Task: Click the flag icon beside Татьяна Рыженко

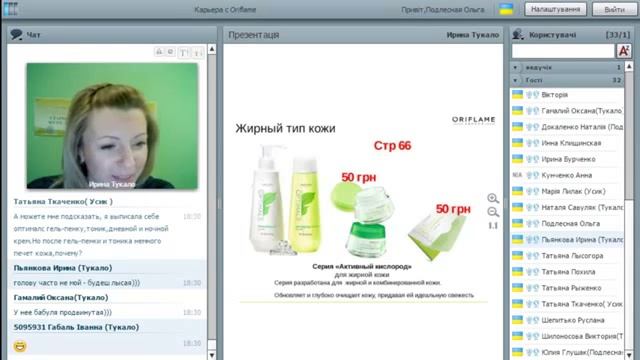Action: coord(518,288)
